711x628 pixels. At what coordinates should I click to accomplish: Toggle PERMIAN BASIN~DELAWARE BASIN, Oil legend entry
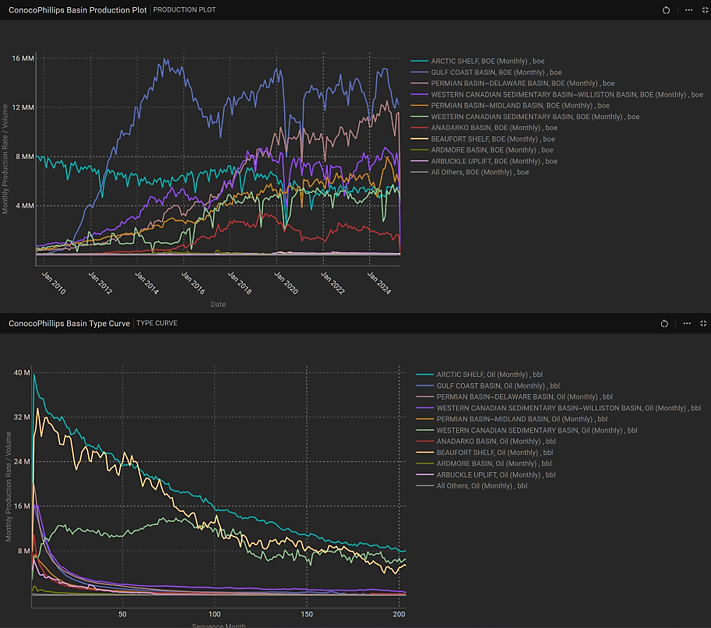[x=514, y=397]
